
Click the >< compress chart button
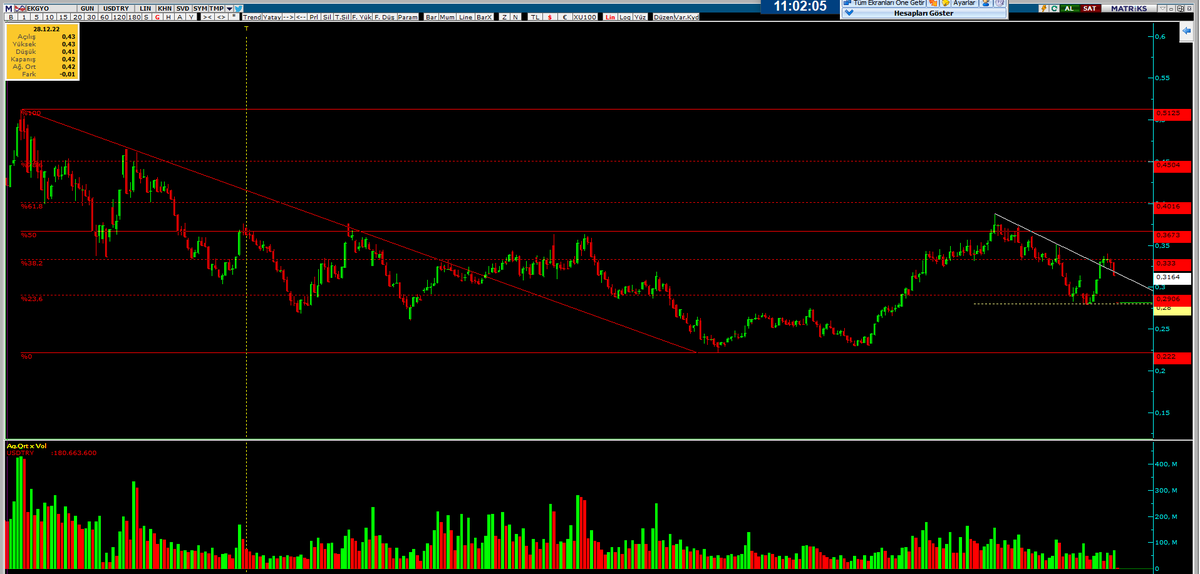point(207,17)
